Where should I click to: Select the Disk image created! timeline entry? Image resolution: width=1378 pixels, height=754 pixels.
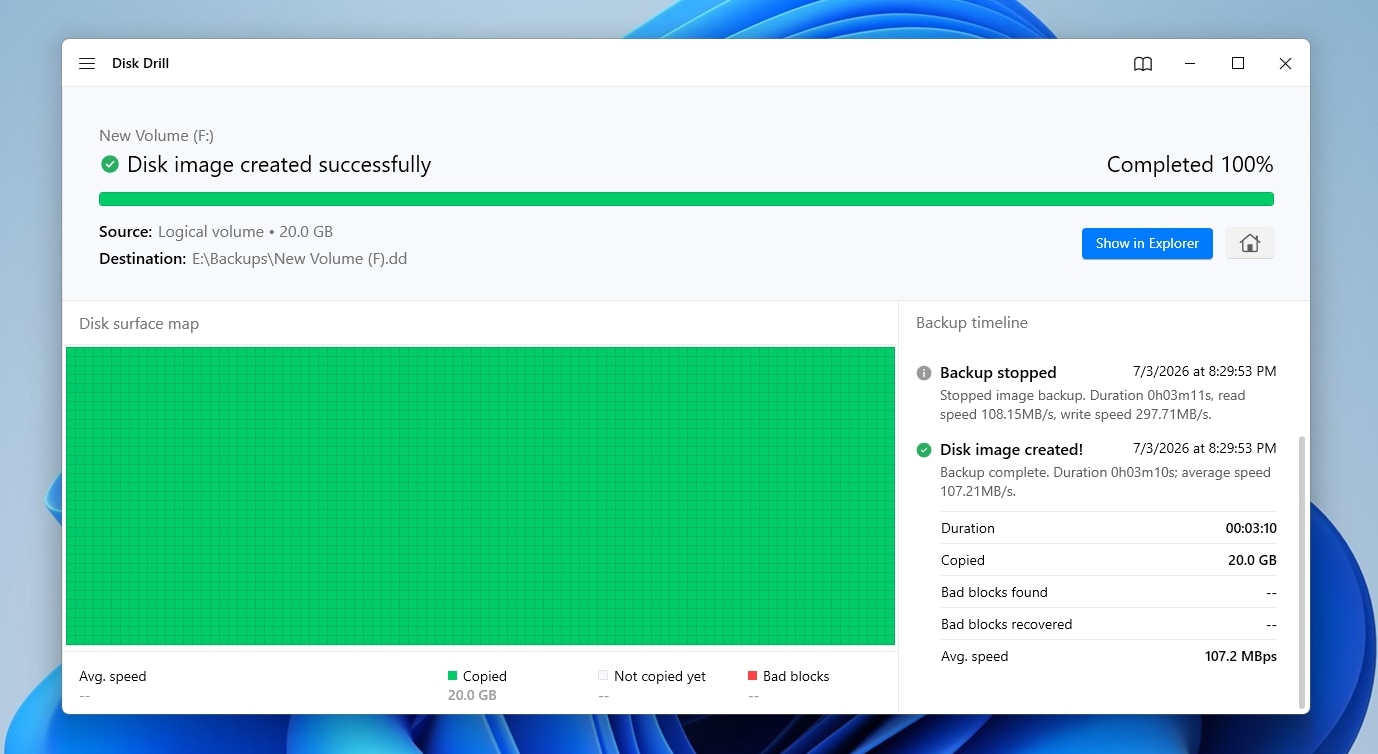click(1096, 470)
